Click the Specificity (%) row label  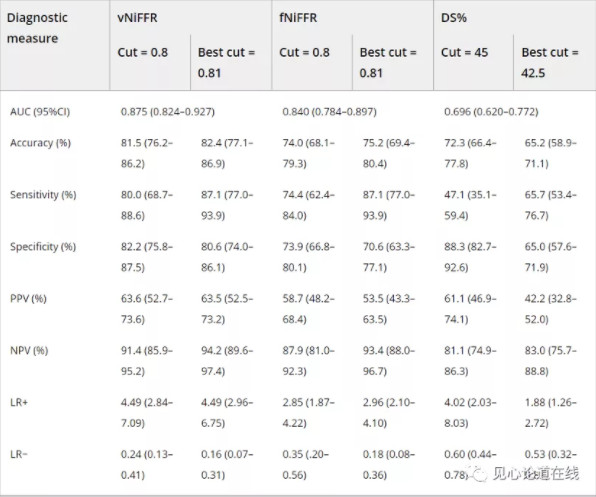pos(43,247)
